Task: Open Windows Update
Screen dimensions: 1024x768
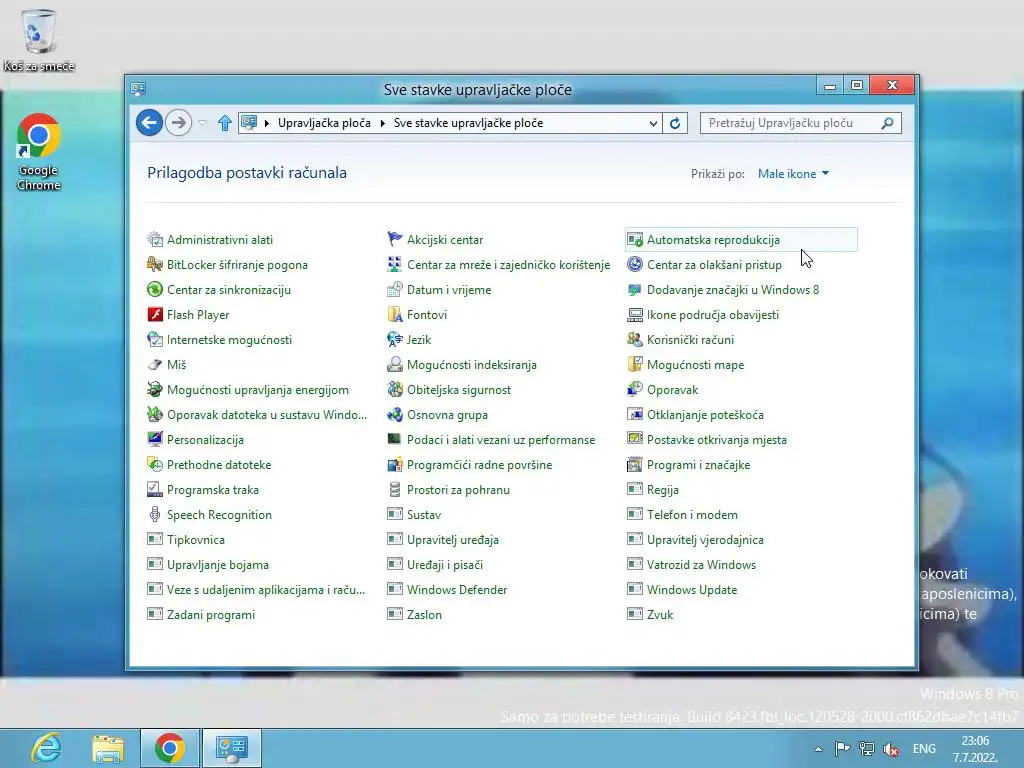Action: 692,590
